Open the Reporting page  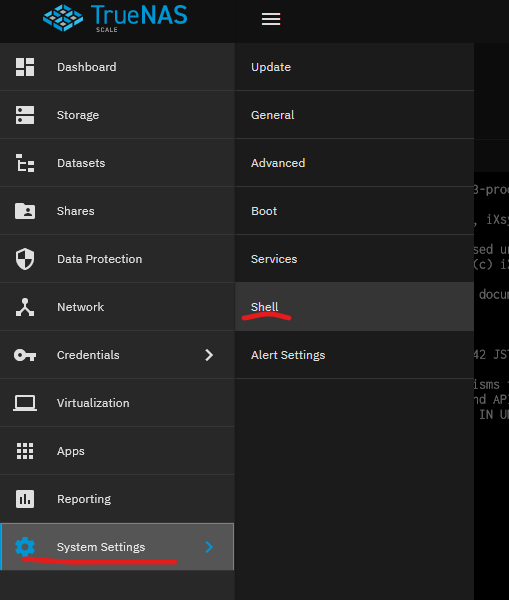pos(117,499)
